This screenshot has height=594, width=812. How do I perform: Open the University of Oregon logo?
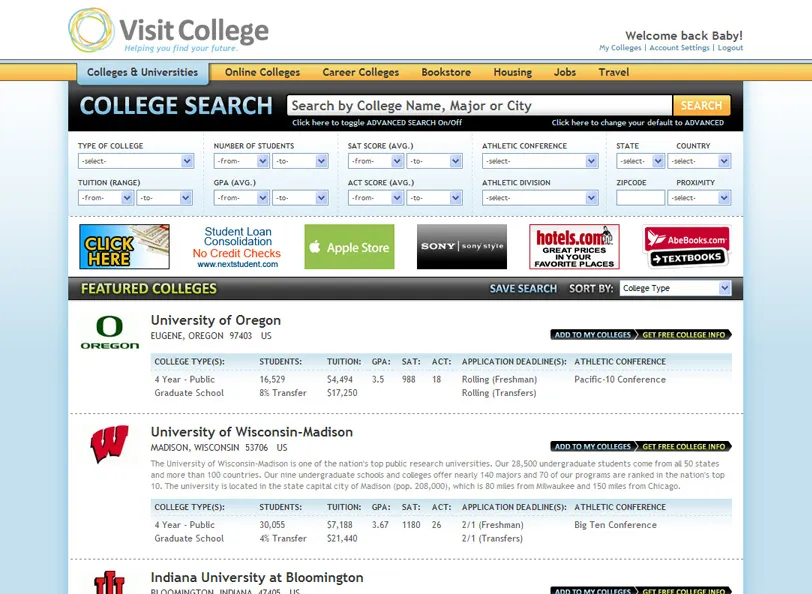pos(110,332)
